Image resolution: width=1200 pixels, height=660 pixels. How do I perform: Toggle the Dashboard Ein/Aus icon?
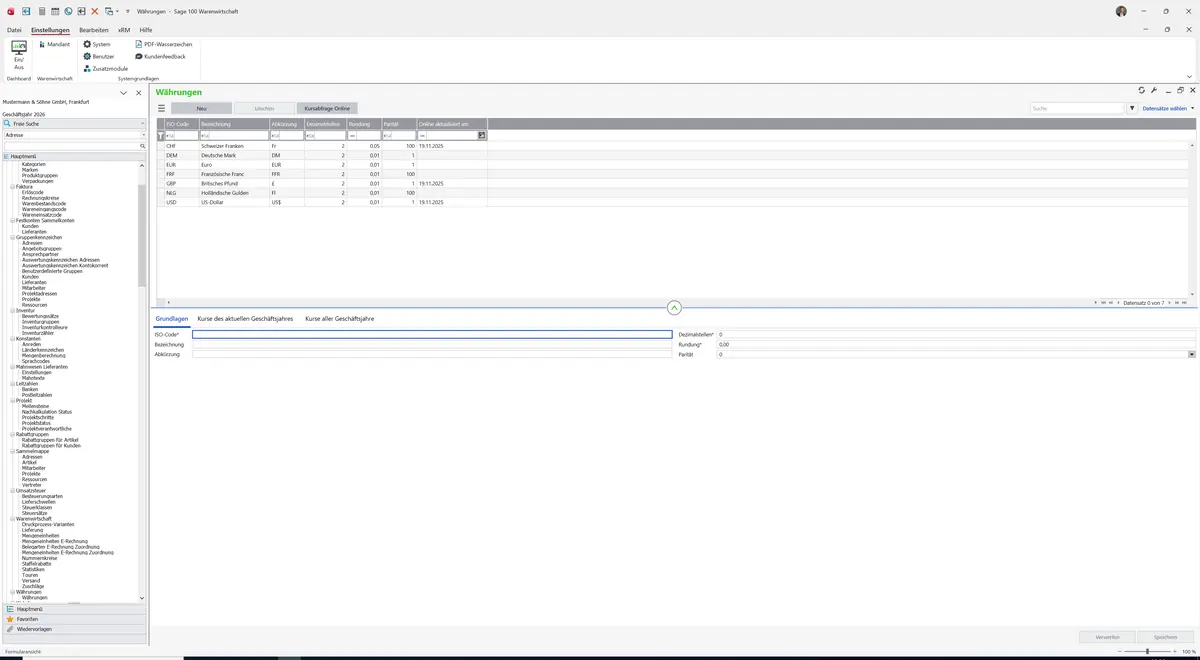19,55
